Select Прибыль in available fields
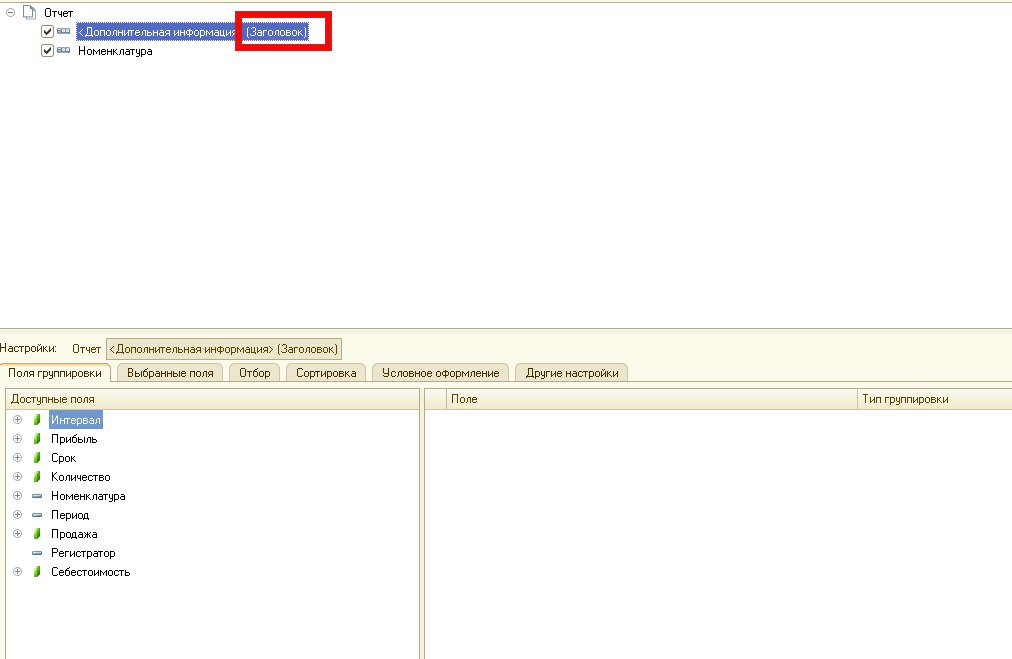Screen dimensions: 1012x659 (74, 439)
